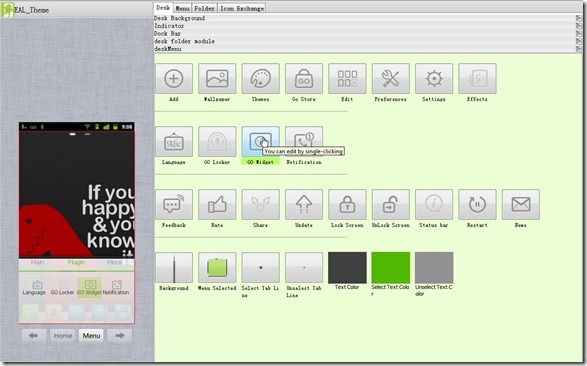Click the Feedback speech bubble icon
Screen dimensions: 587x366
tap(174, 204)
